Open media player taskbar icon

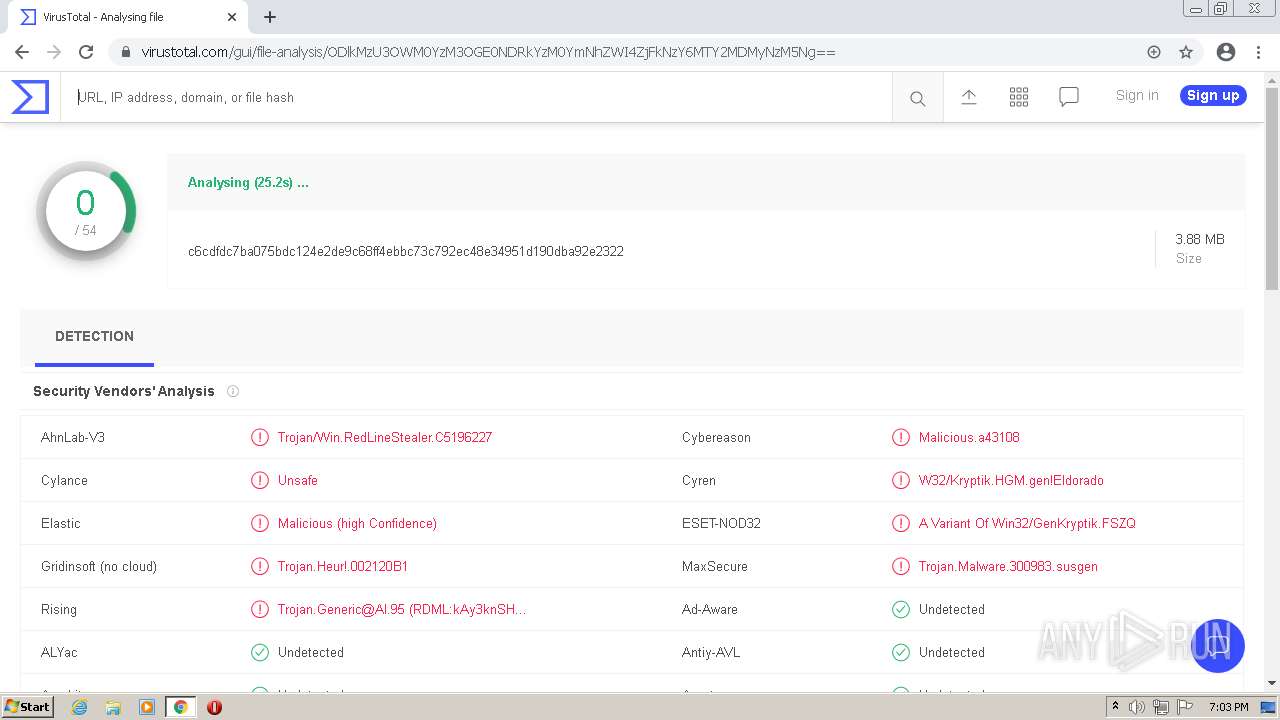[x=147, y=707]
